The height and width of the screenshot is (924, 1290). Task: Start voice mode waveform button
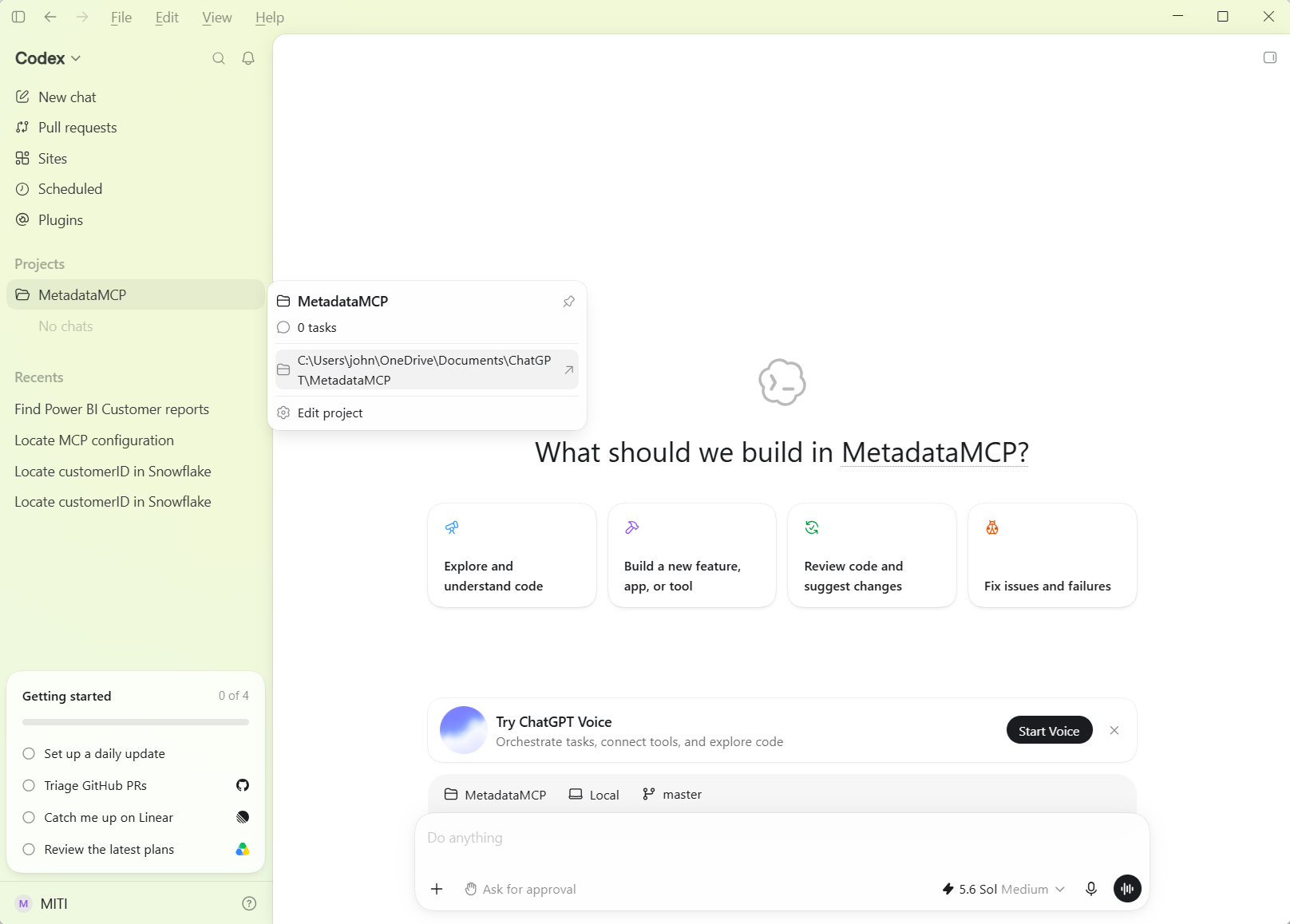[x=1127, y=889]
